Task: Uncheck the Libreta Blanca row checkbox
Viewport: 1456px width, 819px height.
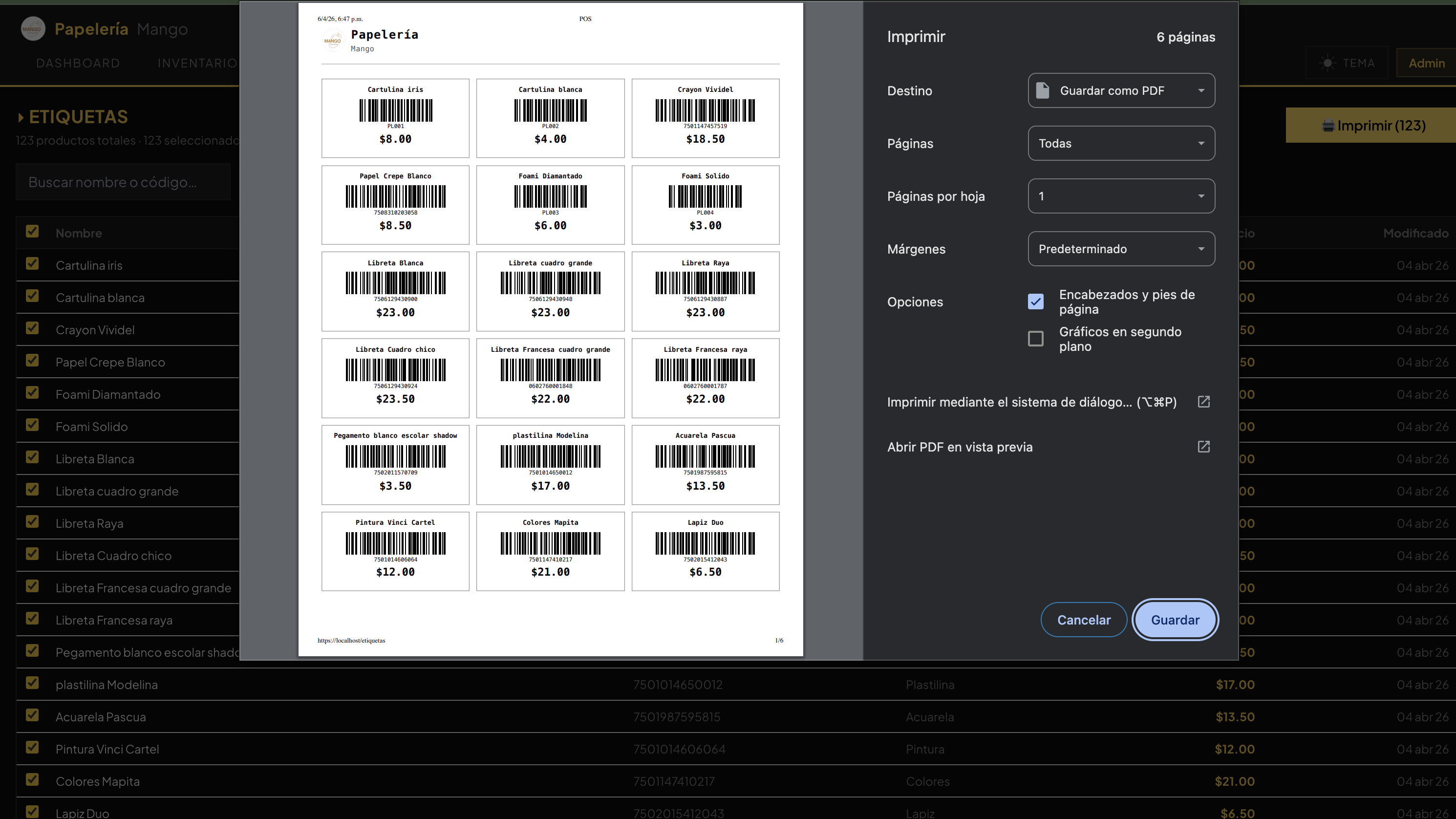Action: (x=32, y=457)
